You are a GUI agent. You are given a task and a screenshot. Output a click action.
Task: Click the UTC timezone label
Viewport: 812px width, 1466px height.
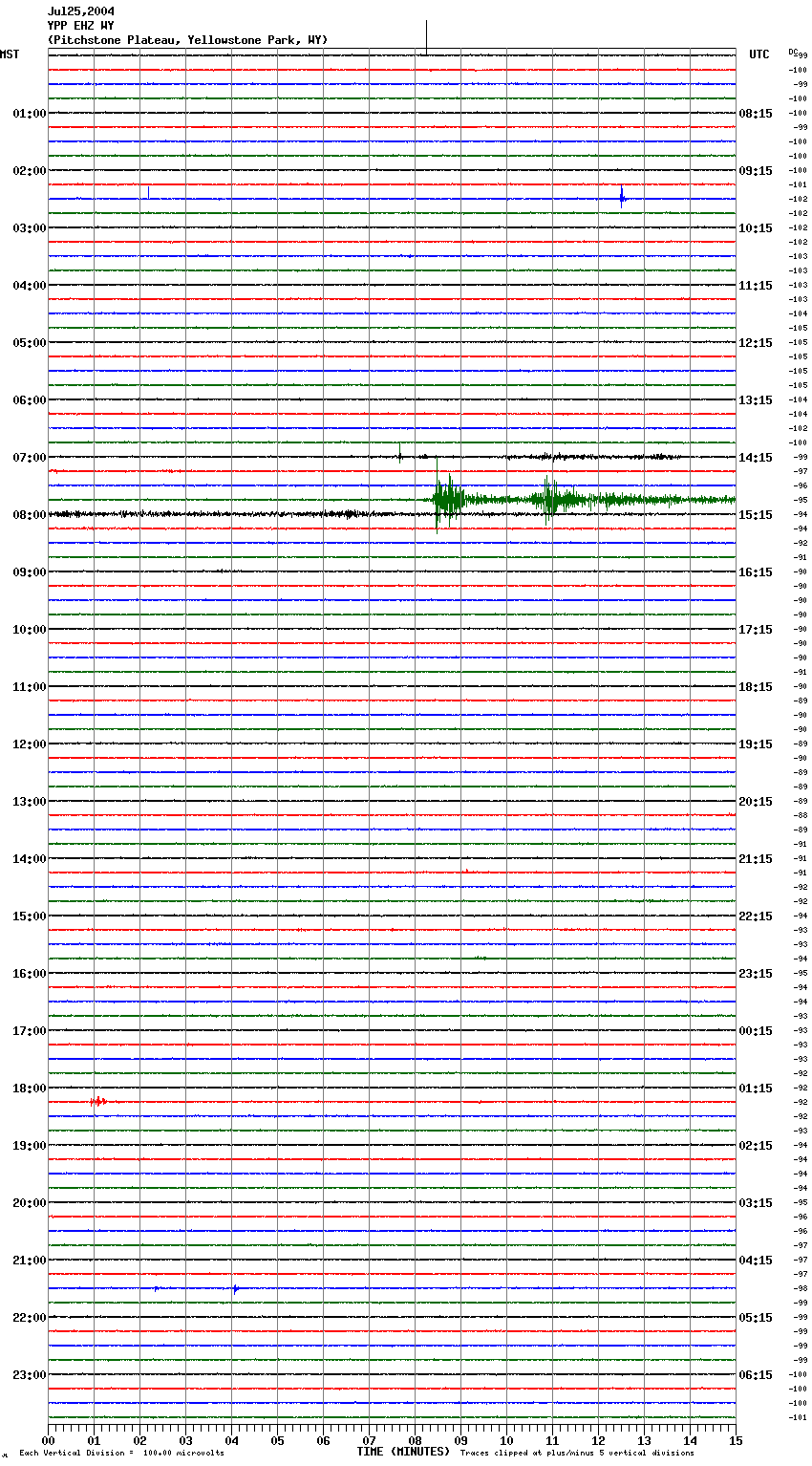(759, 54)
